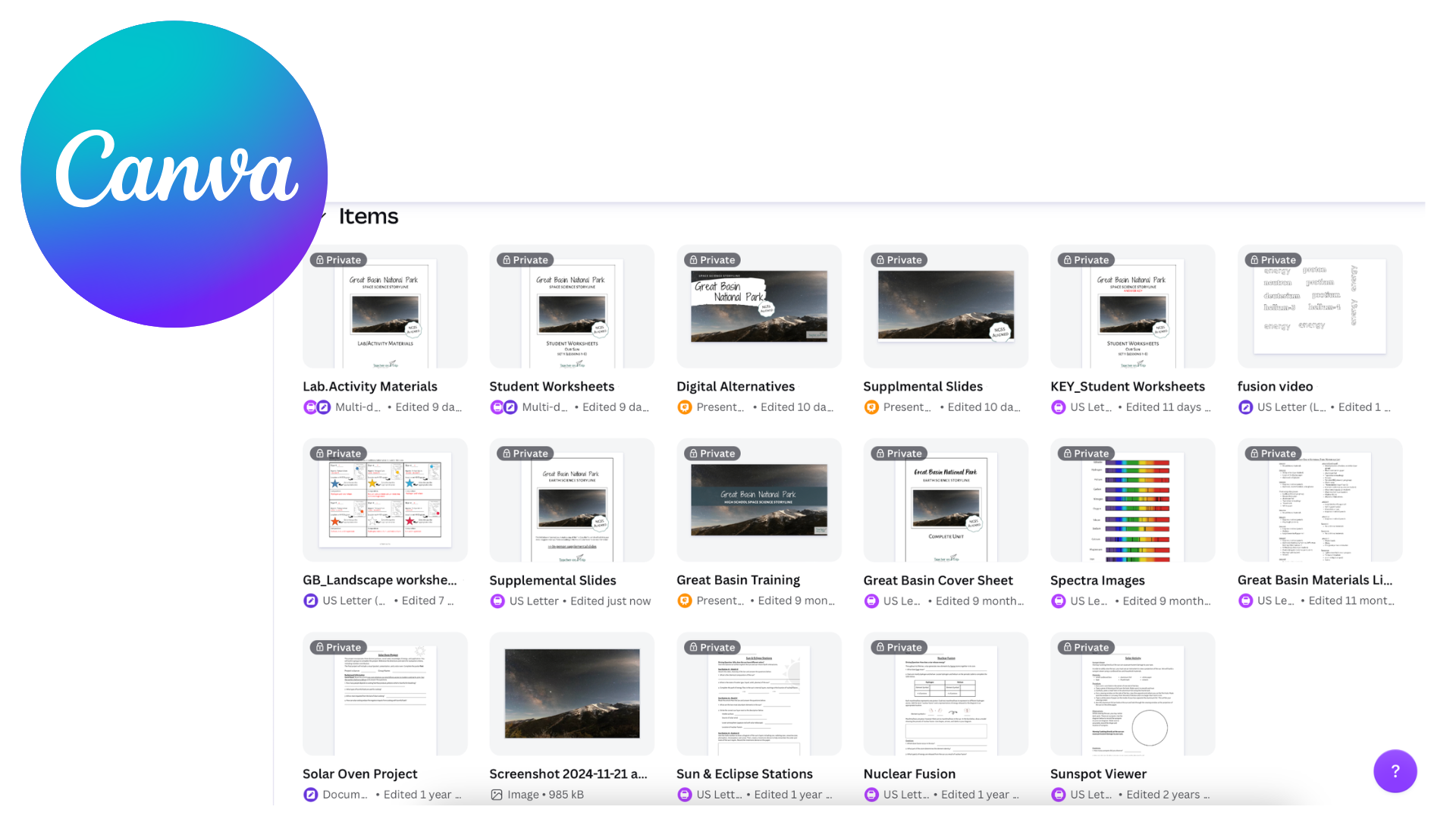
Task: Open the fusion video thumbnail
Action: tap(1319, 306)
